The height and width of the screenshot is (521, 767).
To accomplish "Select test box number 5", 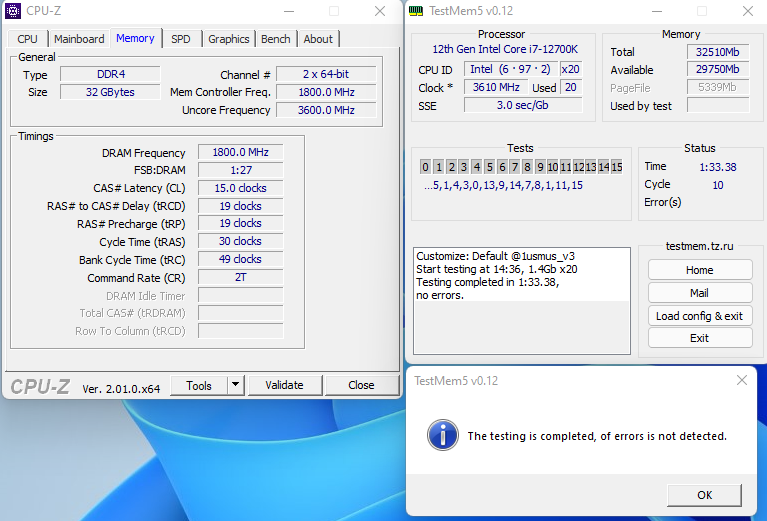I will 489,167.
